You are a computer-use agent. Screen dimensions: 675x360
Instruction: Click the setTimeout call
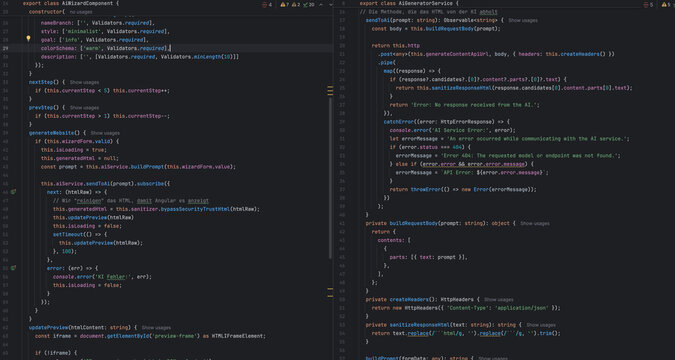(68, 235)
